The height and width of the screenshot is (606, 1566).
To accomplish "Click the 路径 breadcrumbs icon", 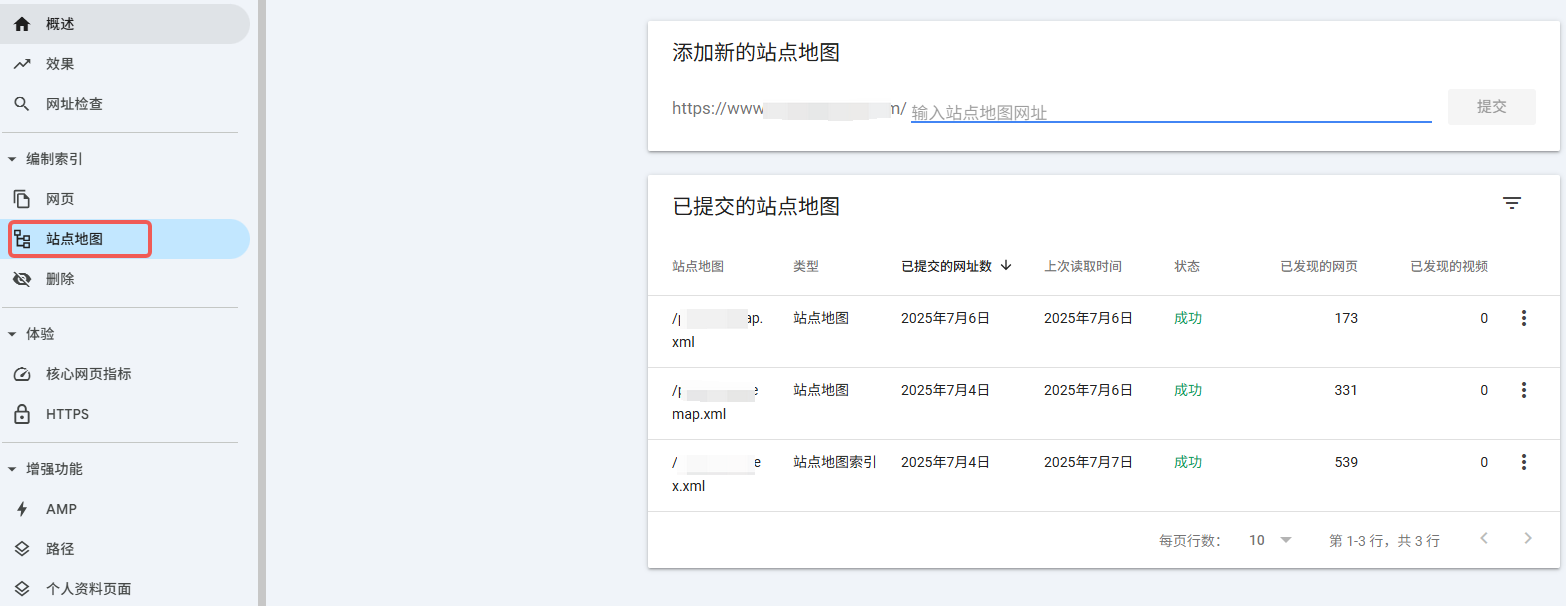I will pyautogui.click(x=22, y=548).
